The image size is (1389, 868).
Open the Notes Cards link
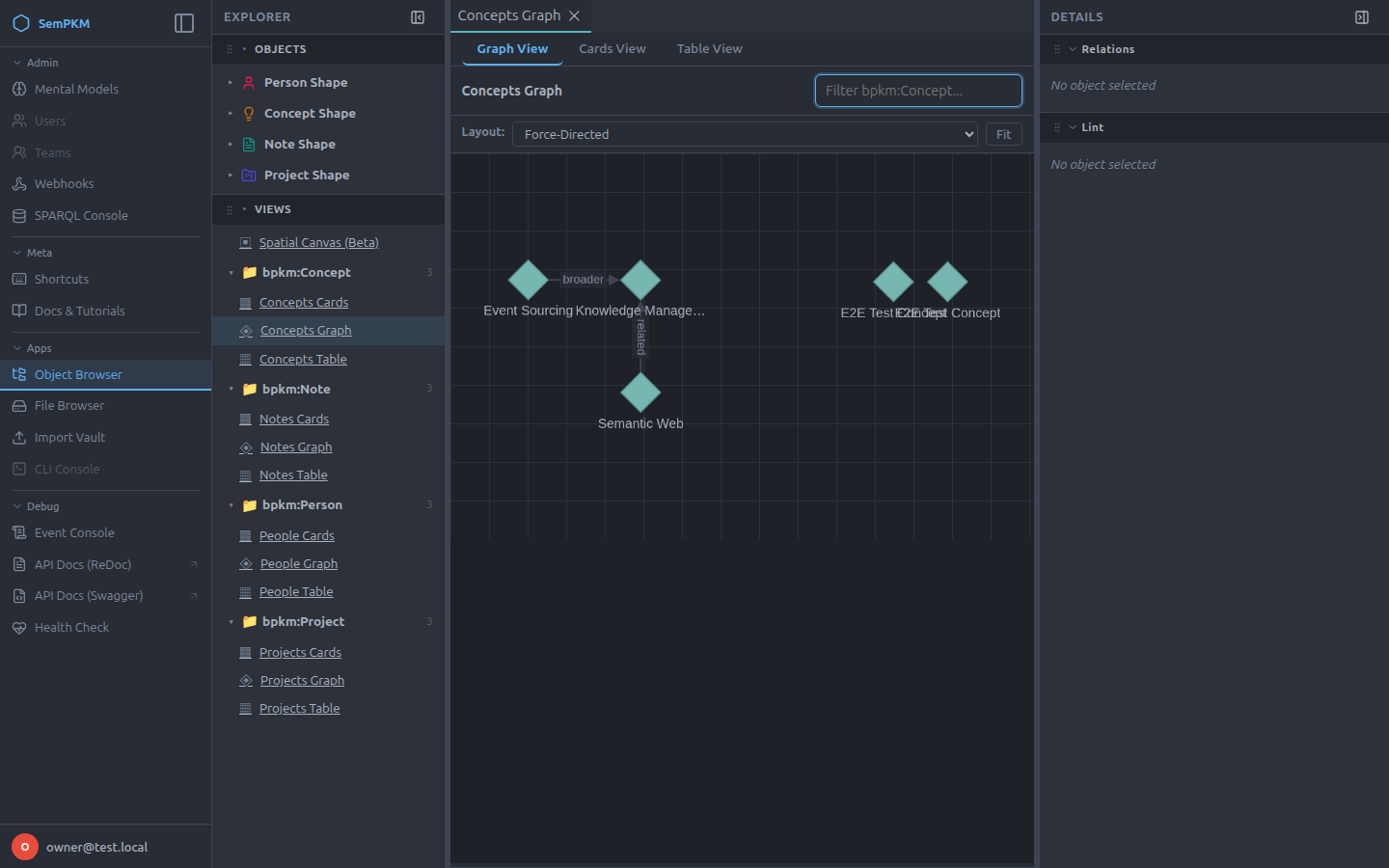tap(294, 420)
